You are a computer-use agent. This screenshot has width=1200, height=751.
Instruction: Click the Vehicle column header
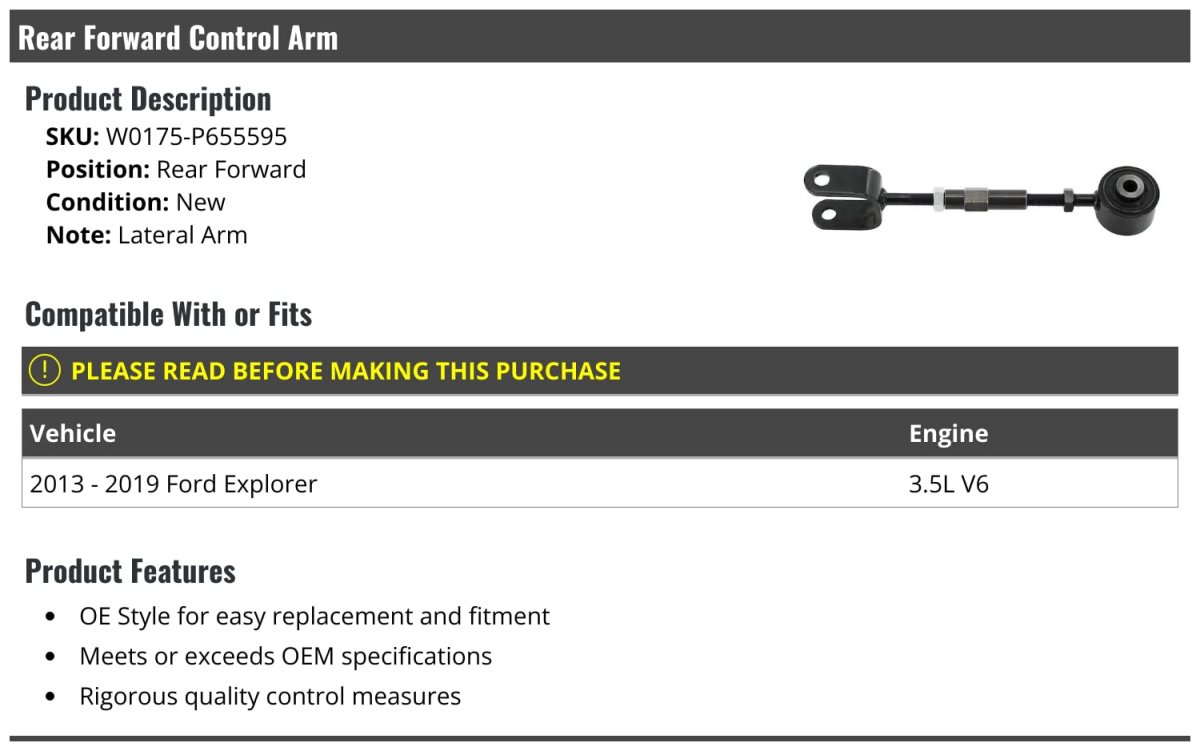tap(73, 434)
